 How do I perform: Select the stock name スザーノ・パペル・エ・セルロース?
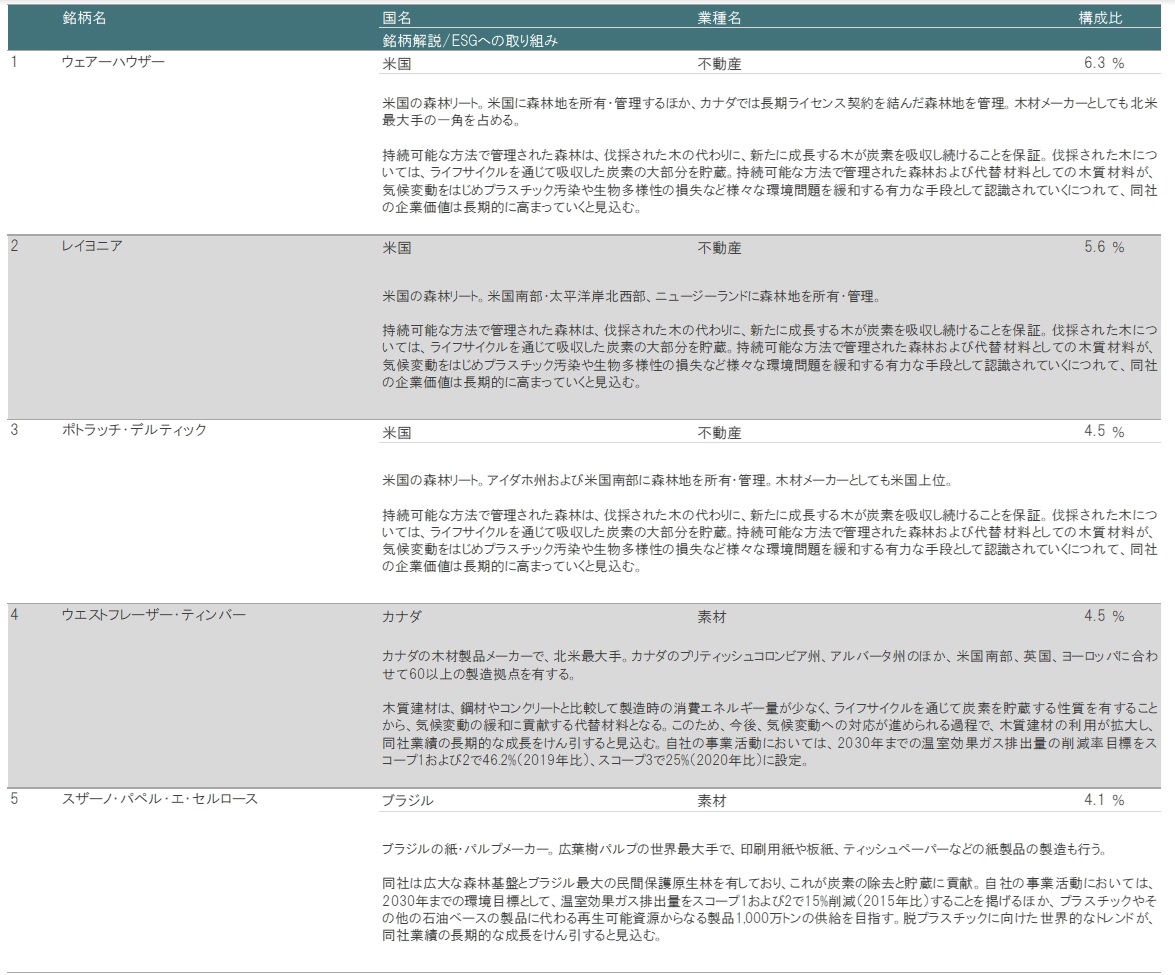[160, 799]
